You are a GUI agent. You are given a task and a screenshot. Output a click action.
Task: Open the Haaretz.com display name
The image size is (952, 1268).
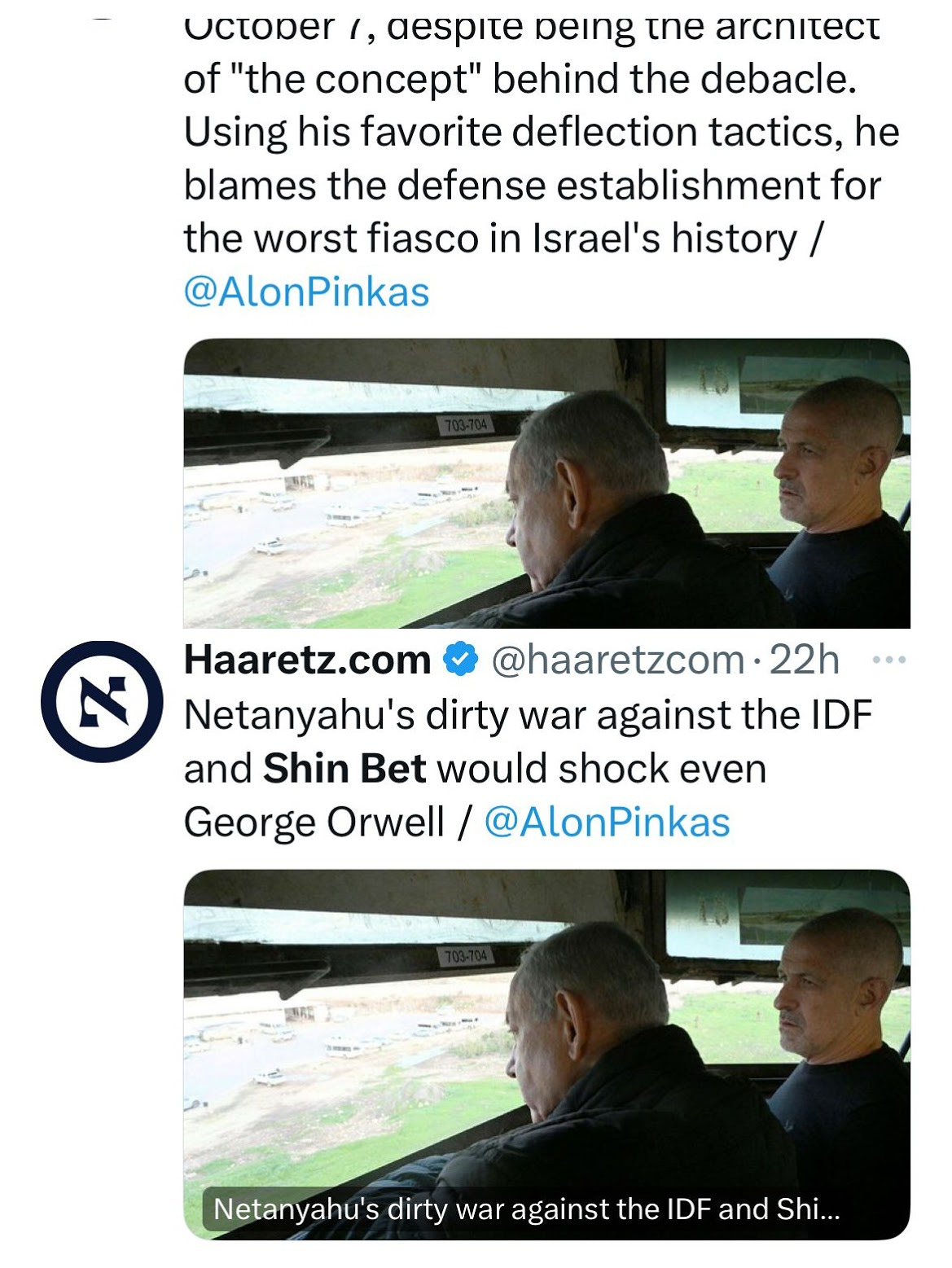307,659
